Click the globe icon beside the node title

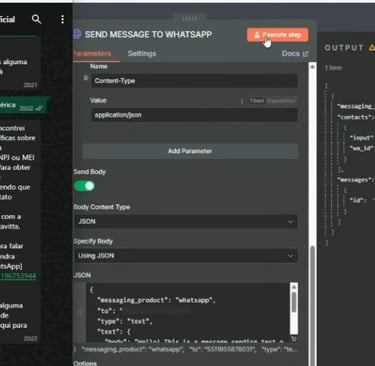[x=77, y=34]
